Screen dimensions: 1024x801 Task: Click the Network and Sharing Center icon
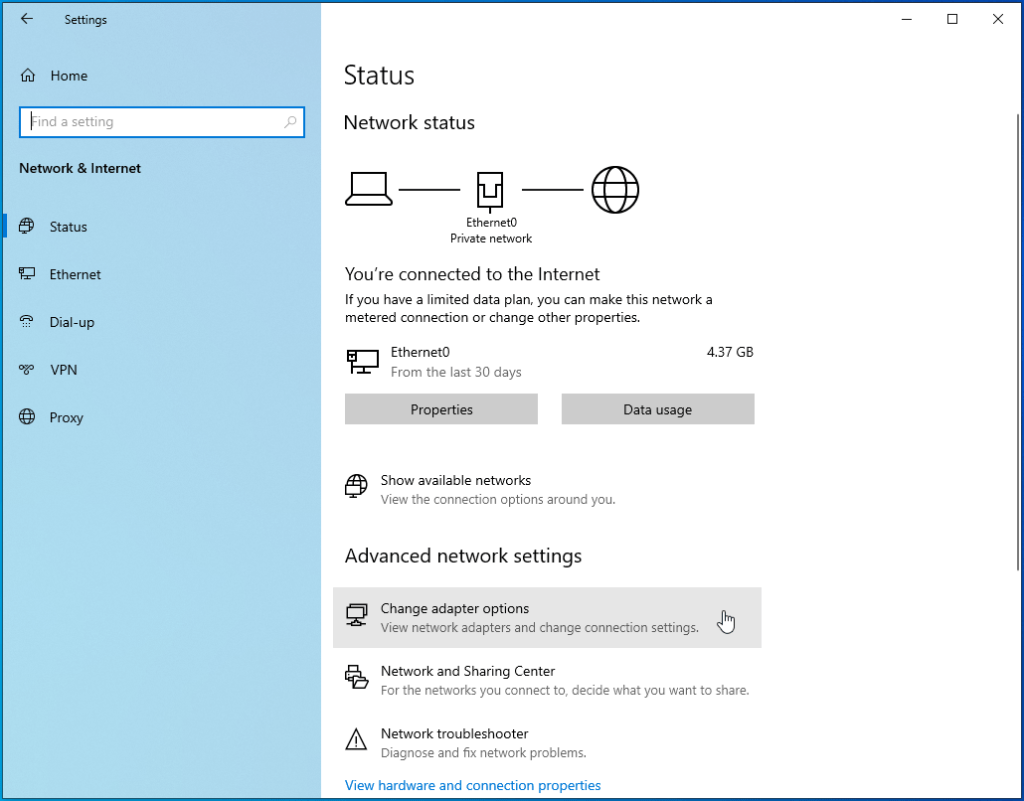click(x=356, y=677)
